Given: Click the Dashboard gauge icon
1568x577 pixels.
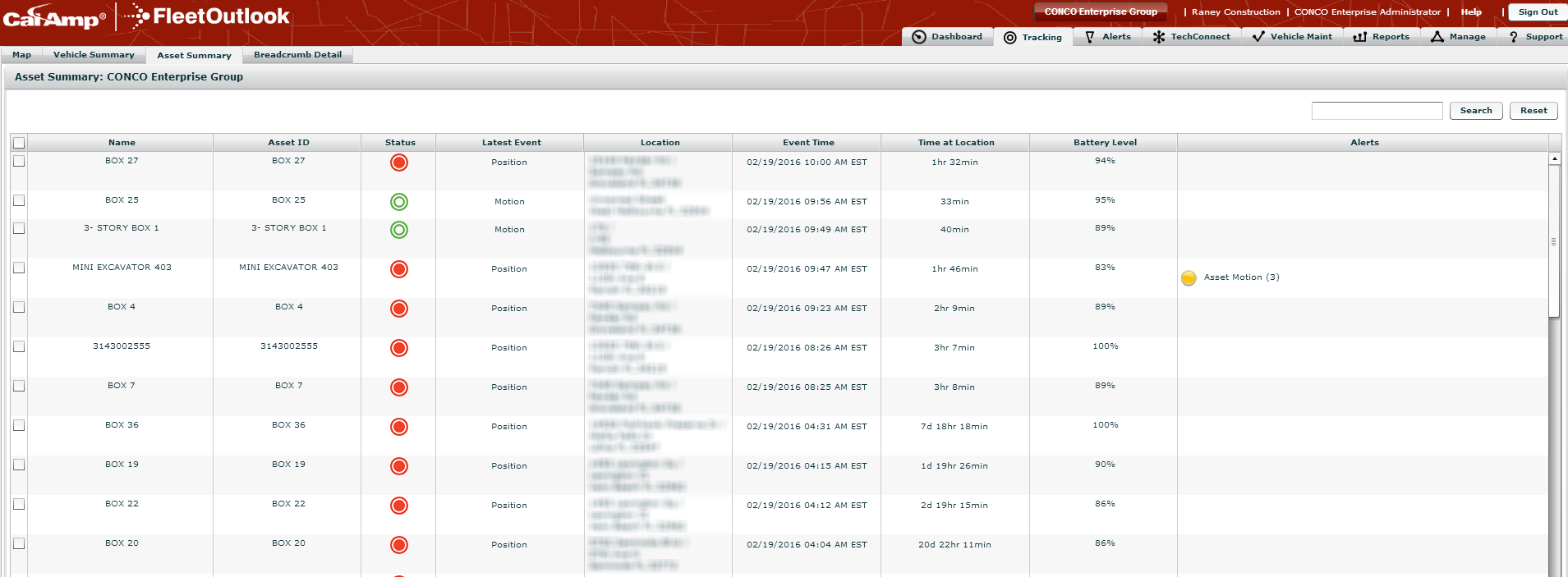Looking at the screenshot, I should [919, 37].
